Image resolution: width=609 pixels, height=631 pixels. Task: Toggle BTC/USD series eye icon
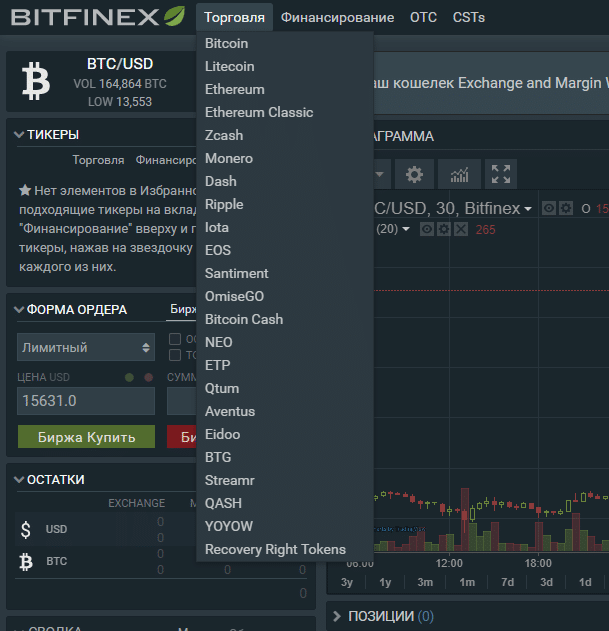point(548,208)
